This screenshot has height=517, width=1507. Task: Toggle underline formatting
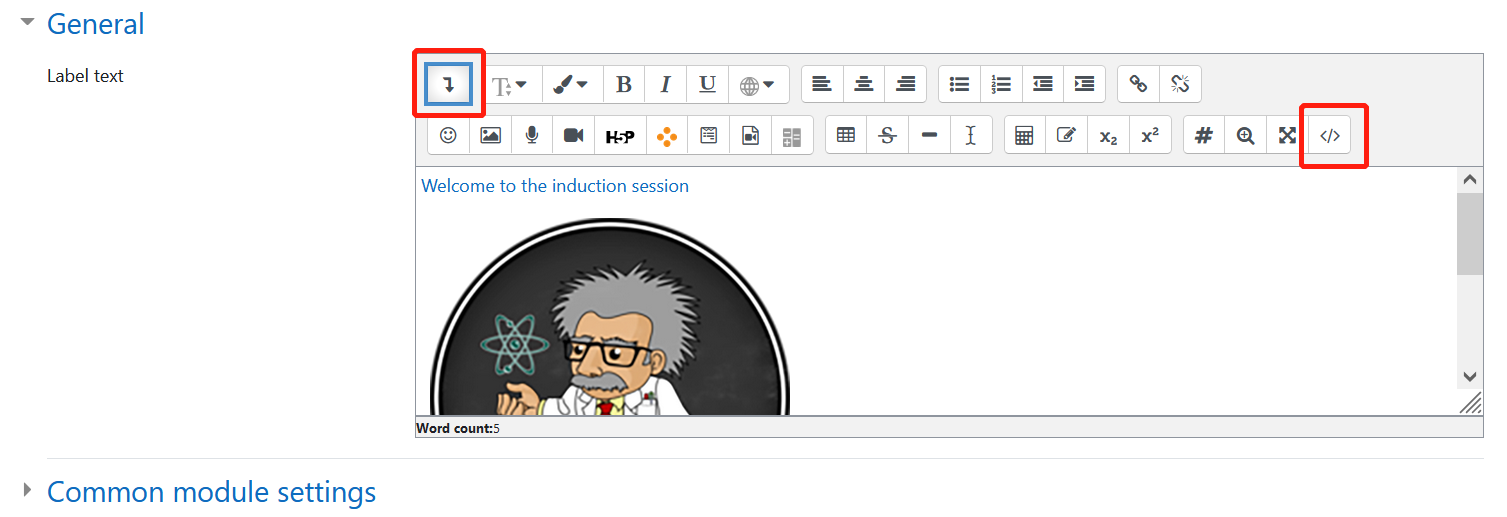click(707, 85)
